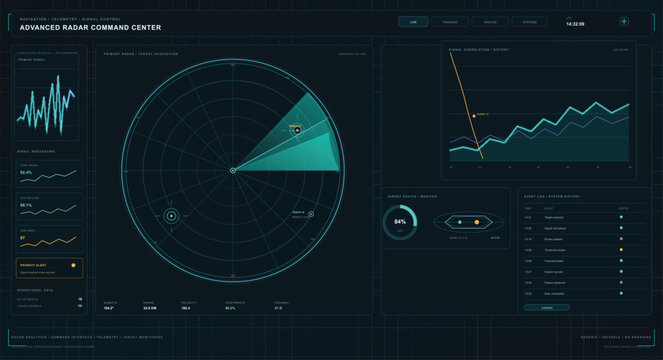Click teal status dot for System synced
Screen dimensions: 663x360
[x=621, y=272]
